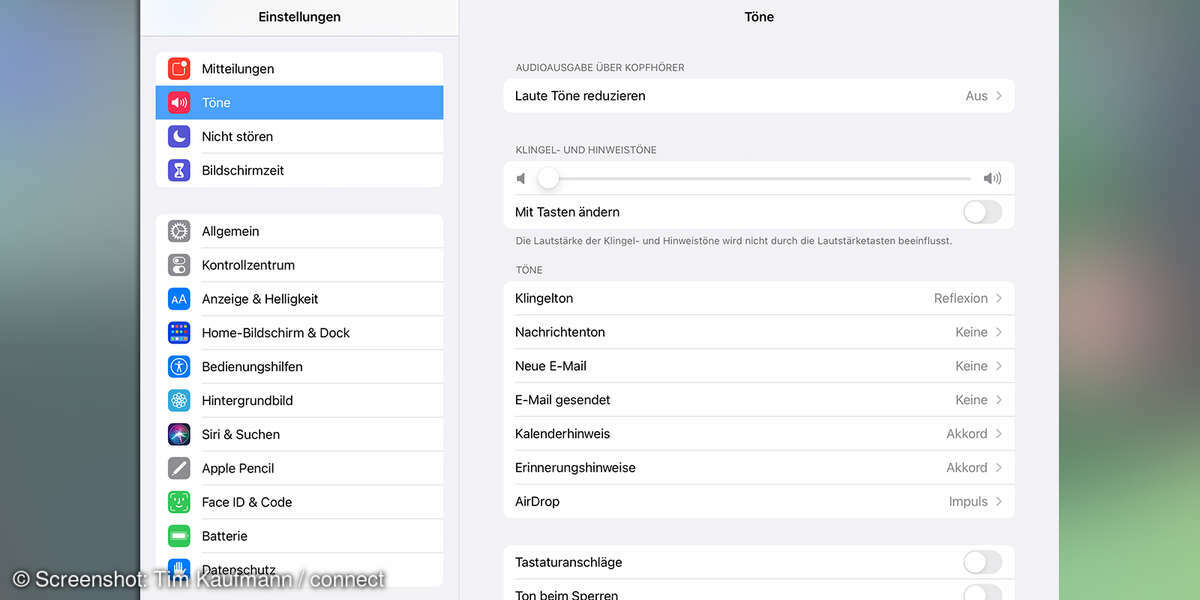
Task: Open Face ID & Code settings
Action: point(299,502)
